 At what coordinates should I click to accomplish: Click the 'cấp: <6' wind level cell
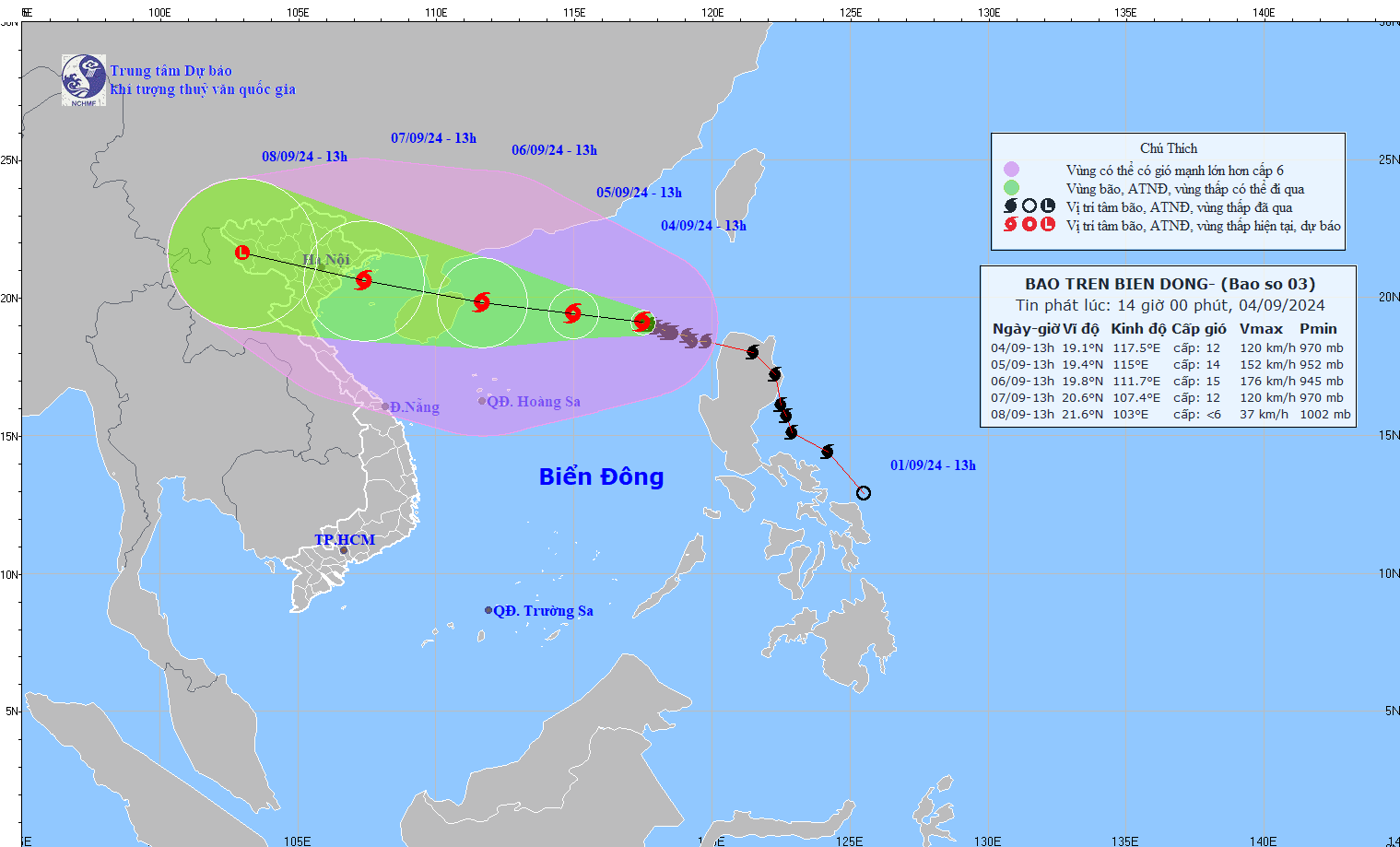1196,415
